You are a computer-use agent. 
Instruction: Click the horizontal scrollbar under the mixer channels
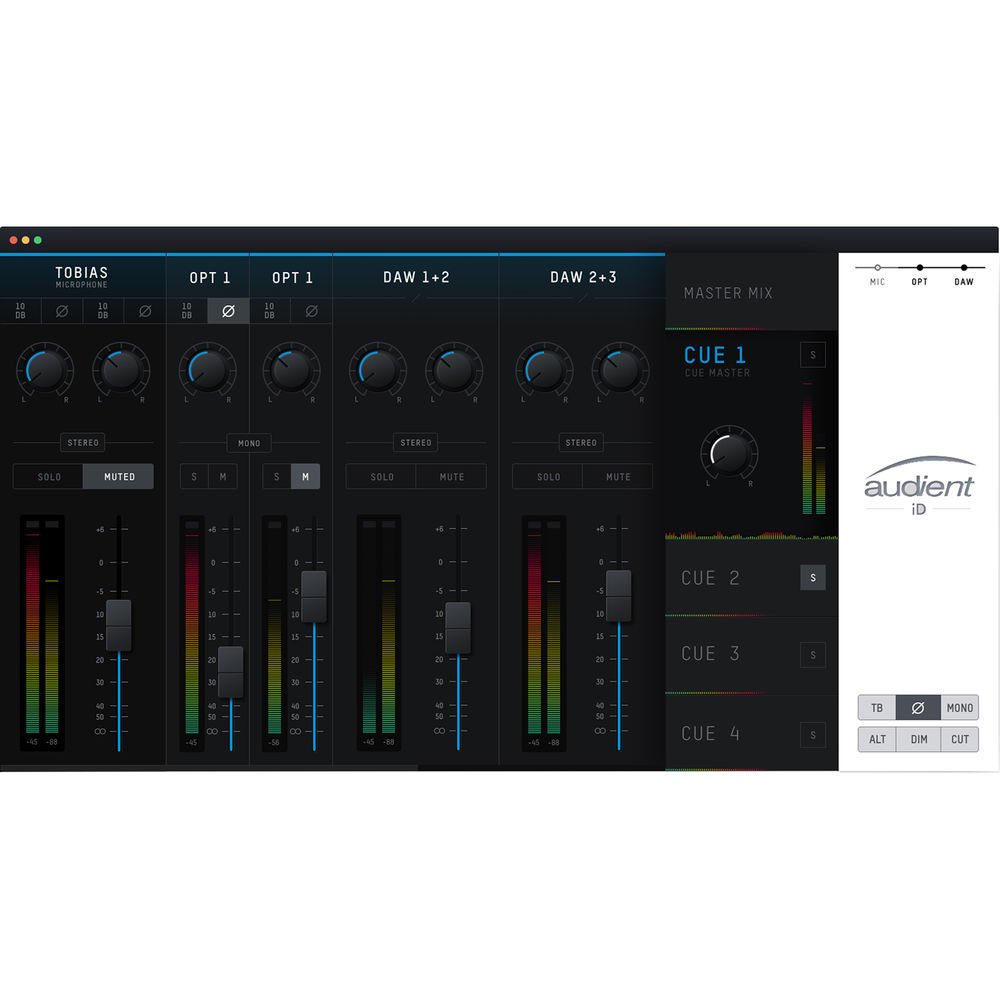pyautogui.click(x=208, y=768)
